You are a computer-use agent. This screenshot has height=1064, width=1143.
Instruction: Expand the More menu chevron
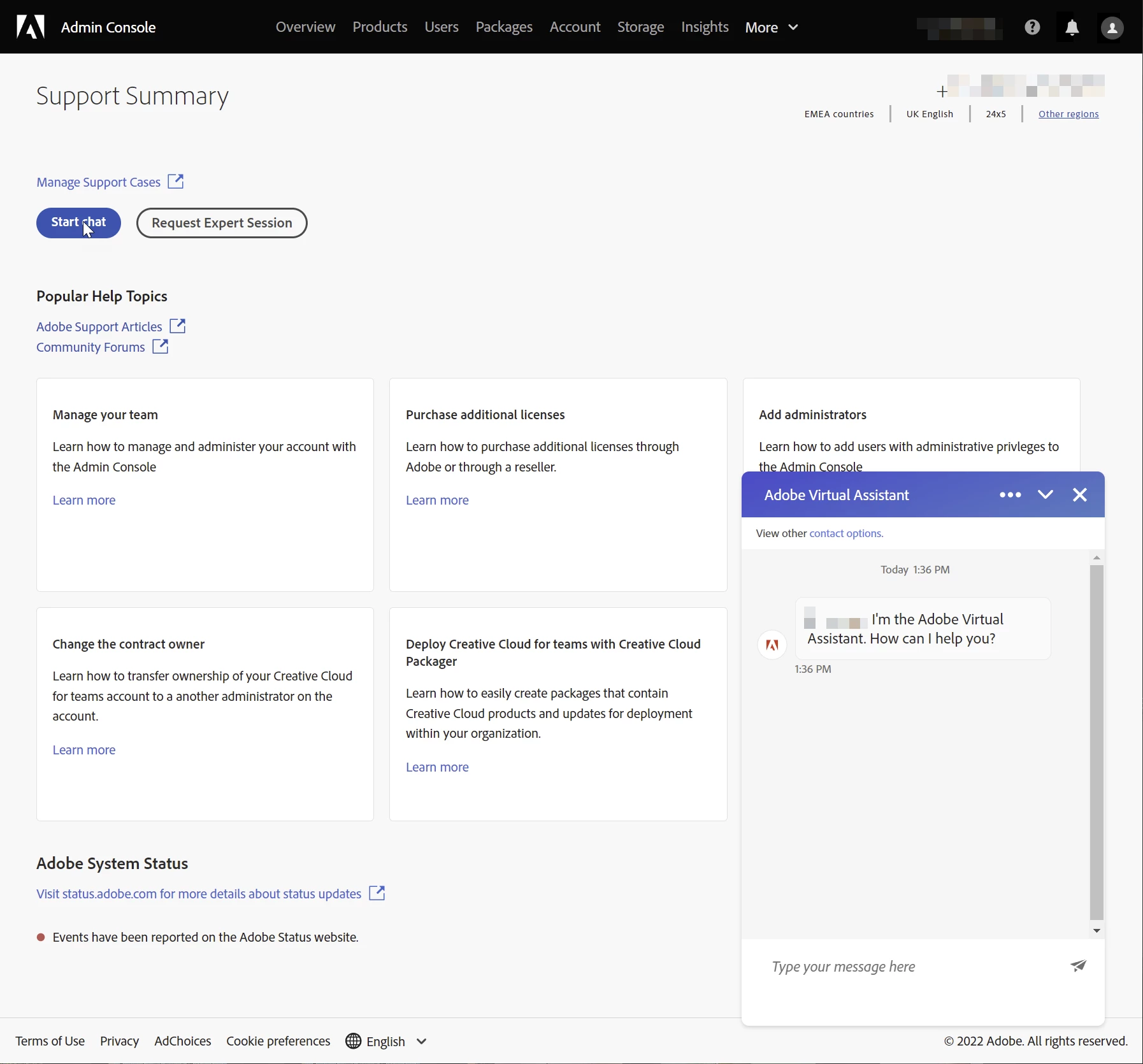click(793, 27)
